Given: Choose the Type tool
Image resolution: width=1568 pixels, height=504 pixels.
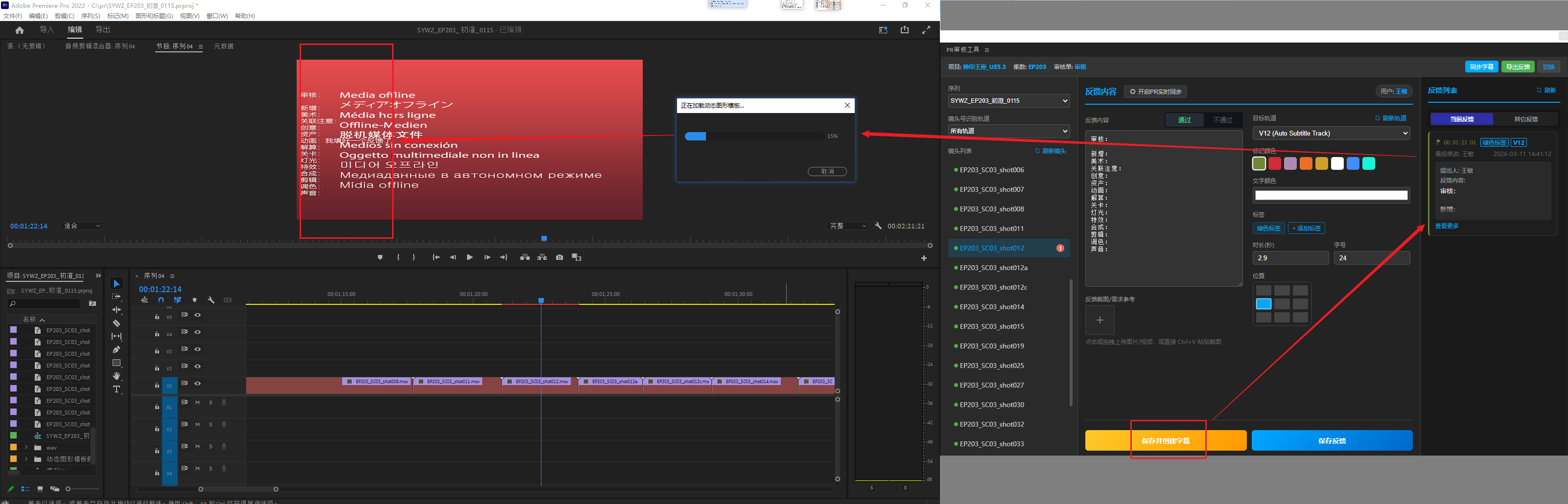Looking at the screenshot, I should pos(116,389).
